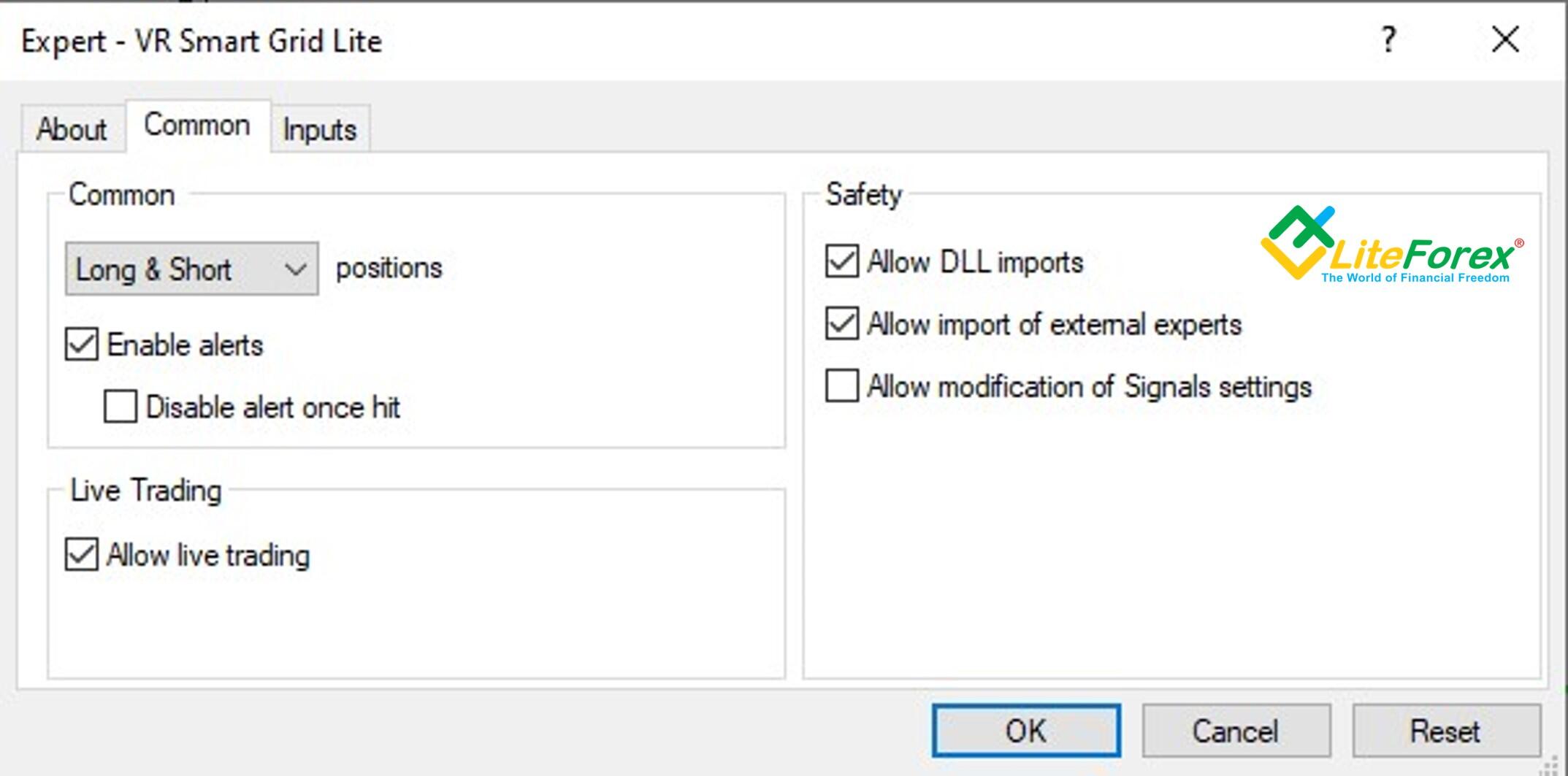Click the positions label beside the dropdown
The height and width of the screenshot is (776, 1568).
pyautogui.click(x=389, y=269)
